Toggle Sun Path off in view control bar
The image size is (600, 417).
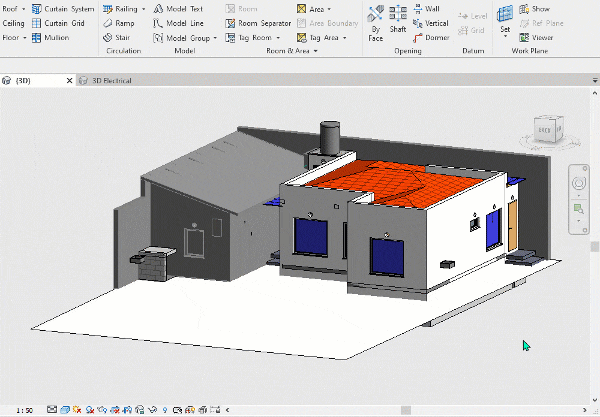click(77, 410)
